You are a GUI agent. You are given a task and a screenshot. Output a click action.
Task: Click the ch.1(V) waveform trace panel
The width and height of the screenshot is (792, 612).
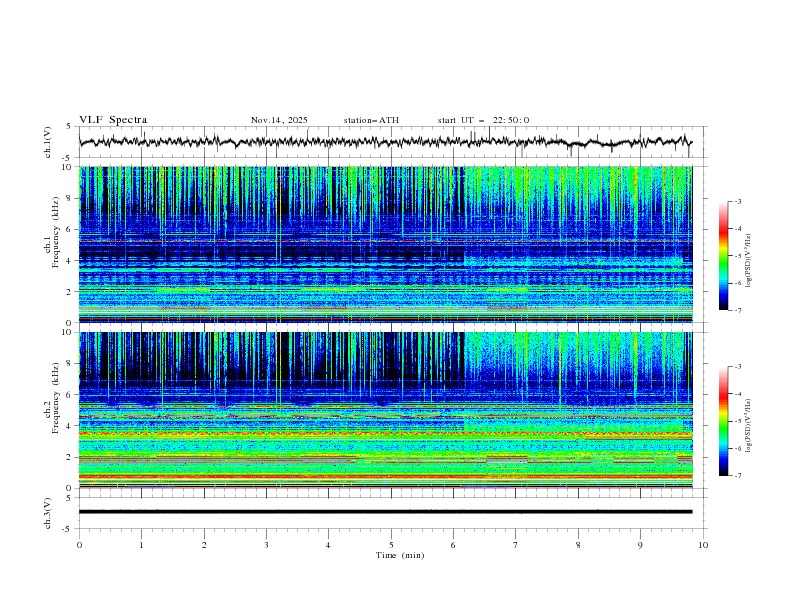tap(390, 142)
